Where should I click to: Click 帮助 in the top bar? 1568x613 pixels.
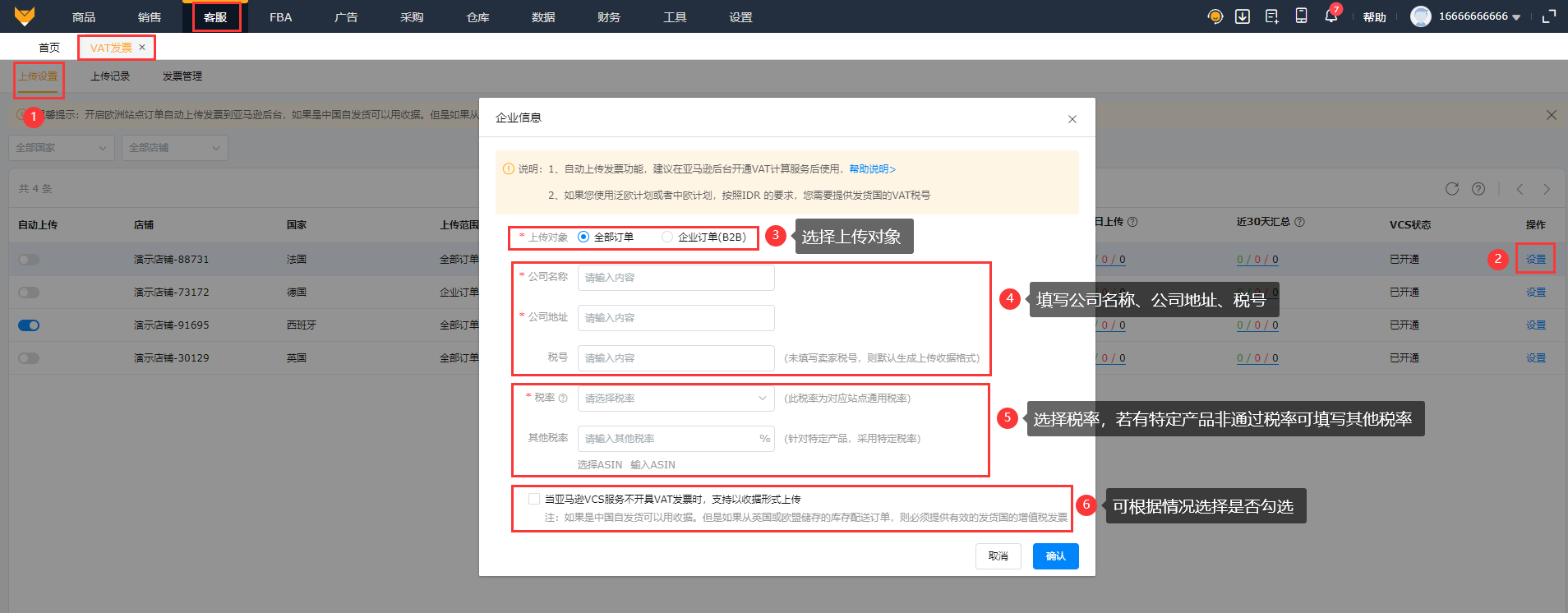click(x=1375, y=17)
